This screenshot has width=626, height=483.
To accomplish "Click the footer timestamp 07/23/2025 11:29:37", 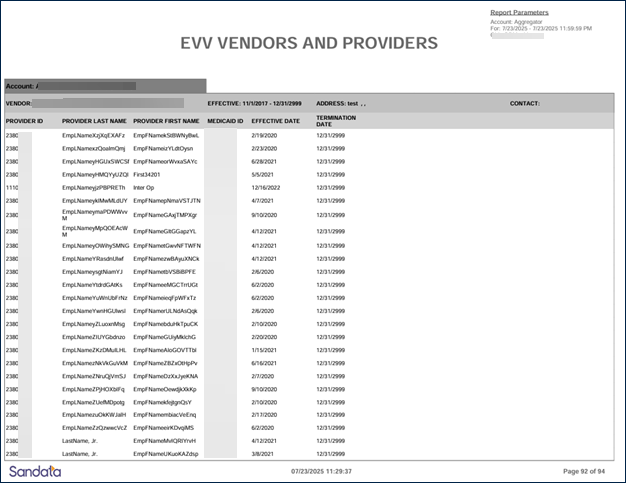I will [x=321, y=470].
